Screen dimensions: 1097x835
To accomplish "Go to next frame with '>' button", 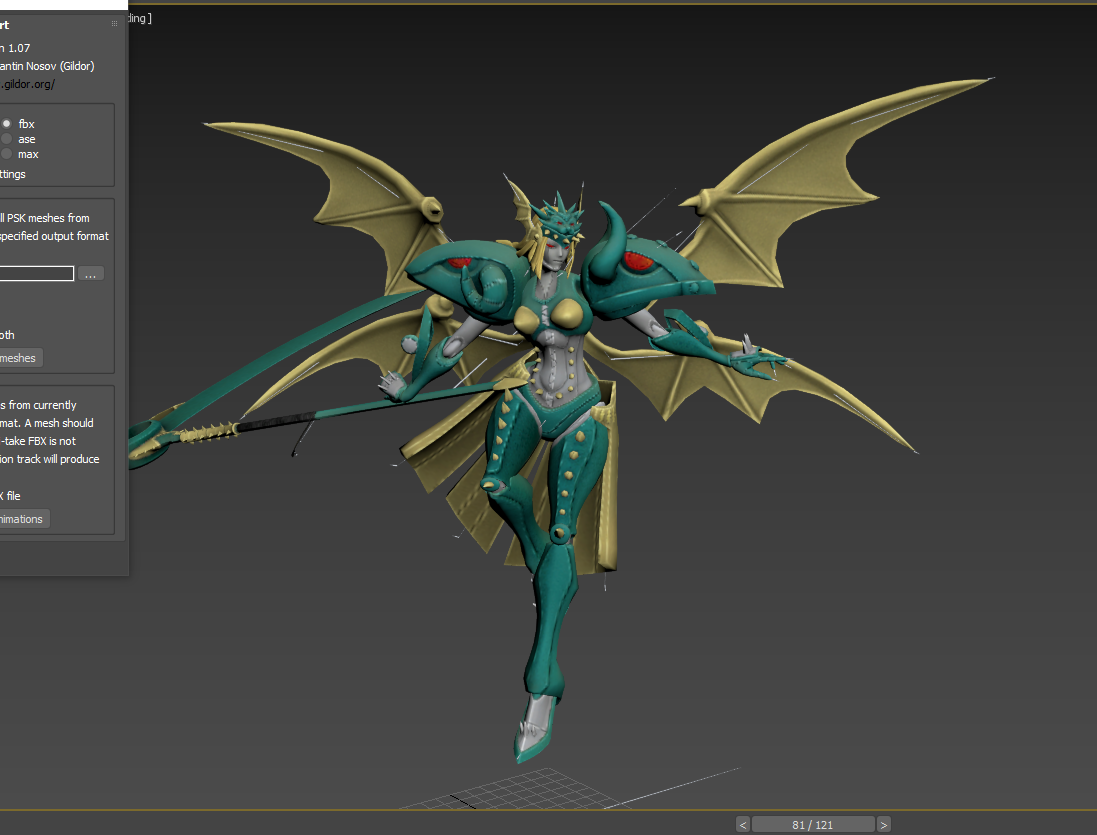I will (x=884, y=825).
